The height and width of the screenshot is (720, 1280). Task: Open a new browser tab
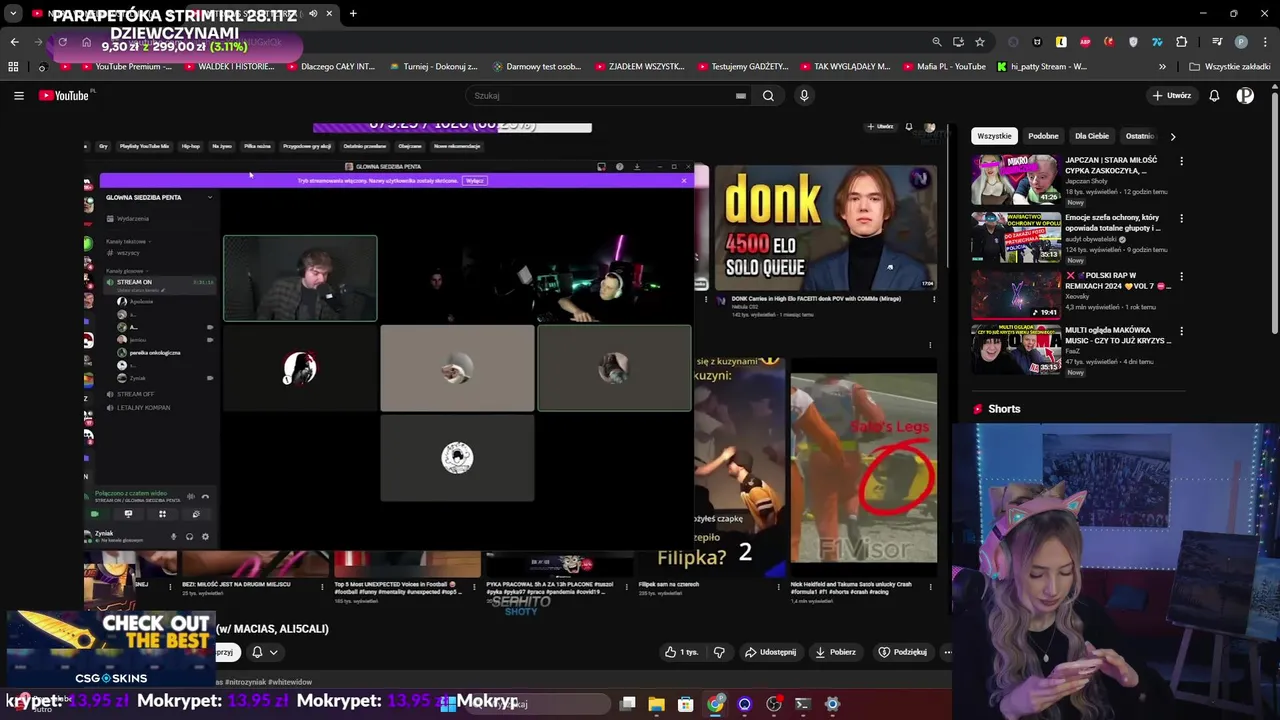click(353, 14)
